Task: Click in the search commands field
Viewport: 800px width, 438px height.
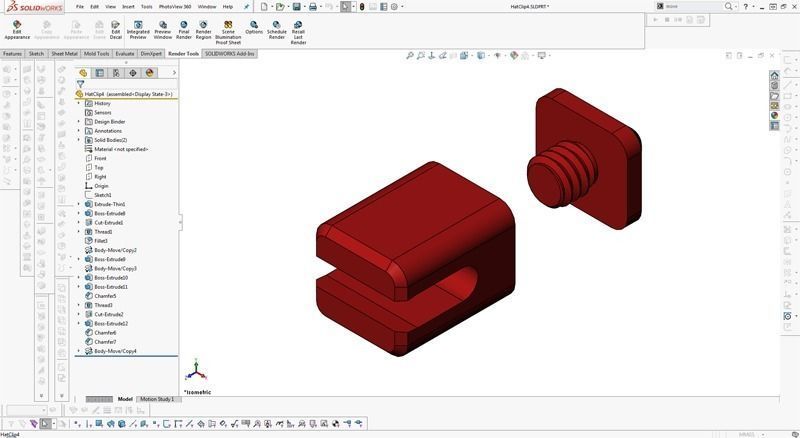Action: 692,7
